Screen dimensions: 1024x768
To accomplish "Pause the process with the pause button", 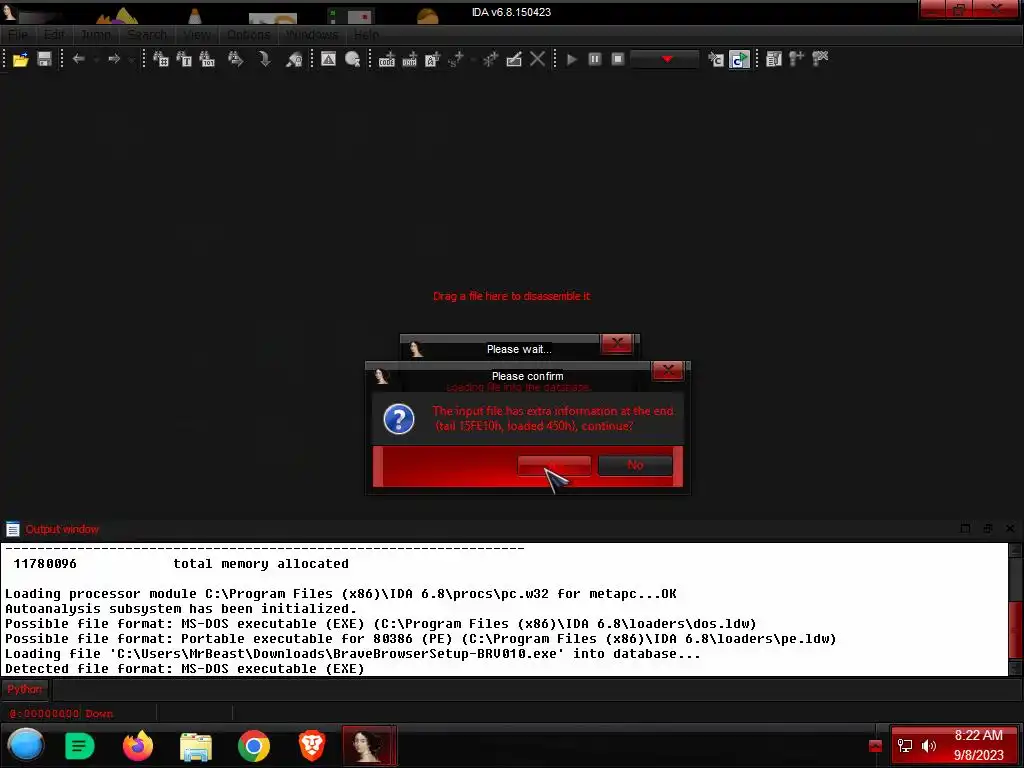I will [594, 59].
